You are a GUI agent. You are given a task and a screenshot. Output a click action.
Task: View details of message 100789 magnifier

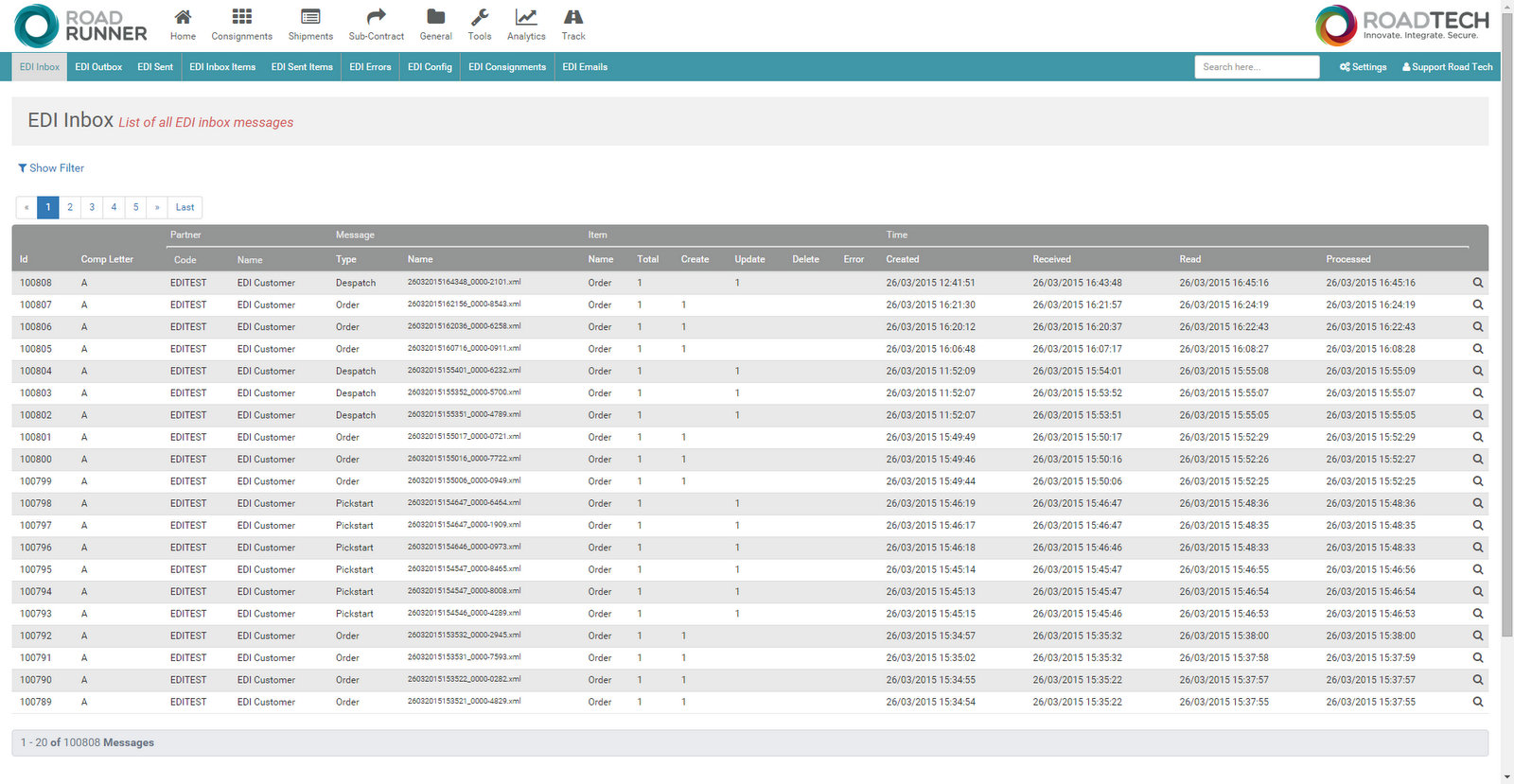point(1477,702)
